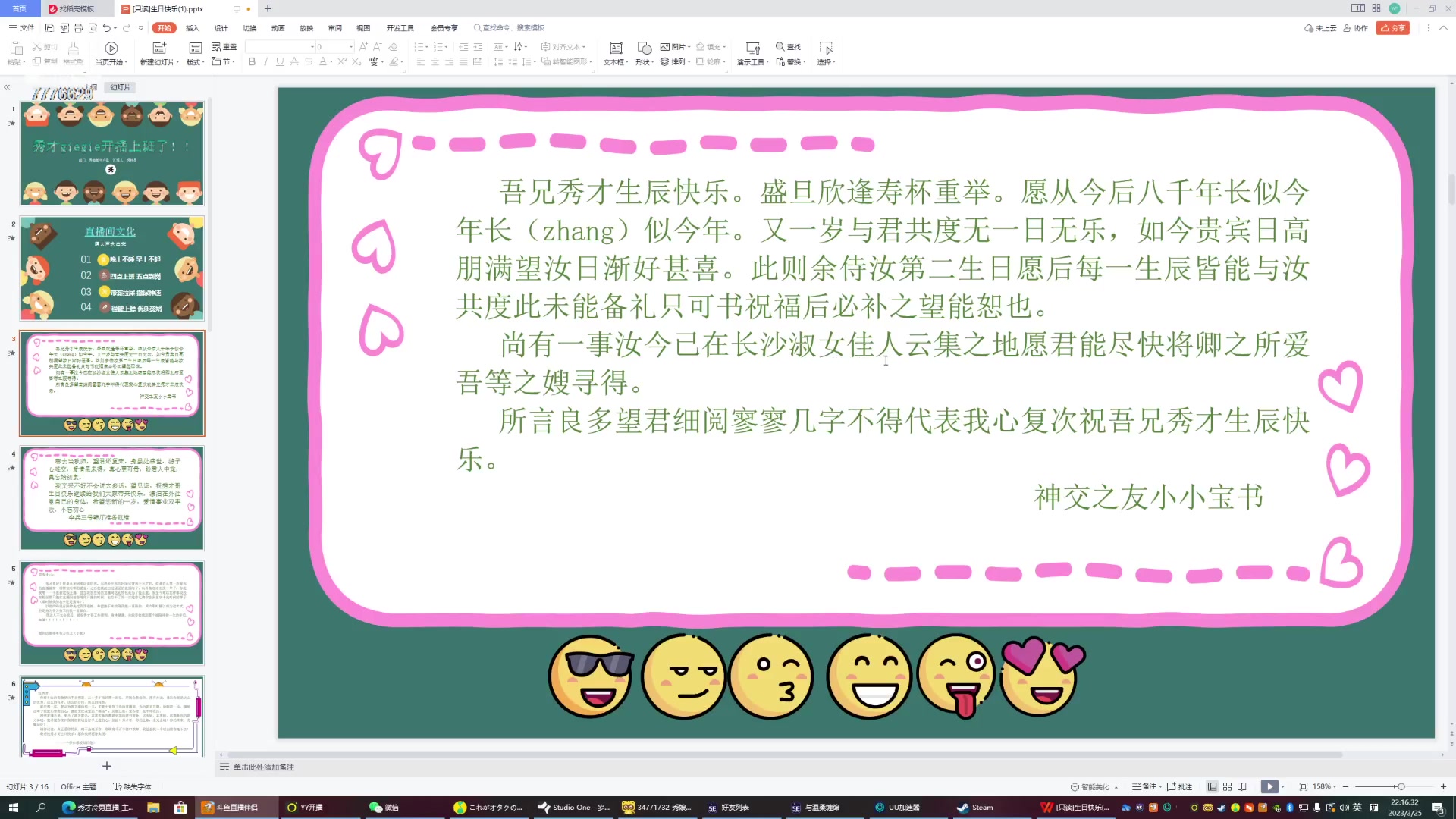The height and width of the screenshot is (819, 1456).
Task: Switch to slide sorter view in status bar
Action: tap(1226, 786)
